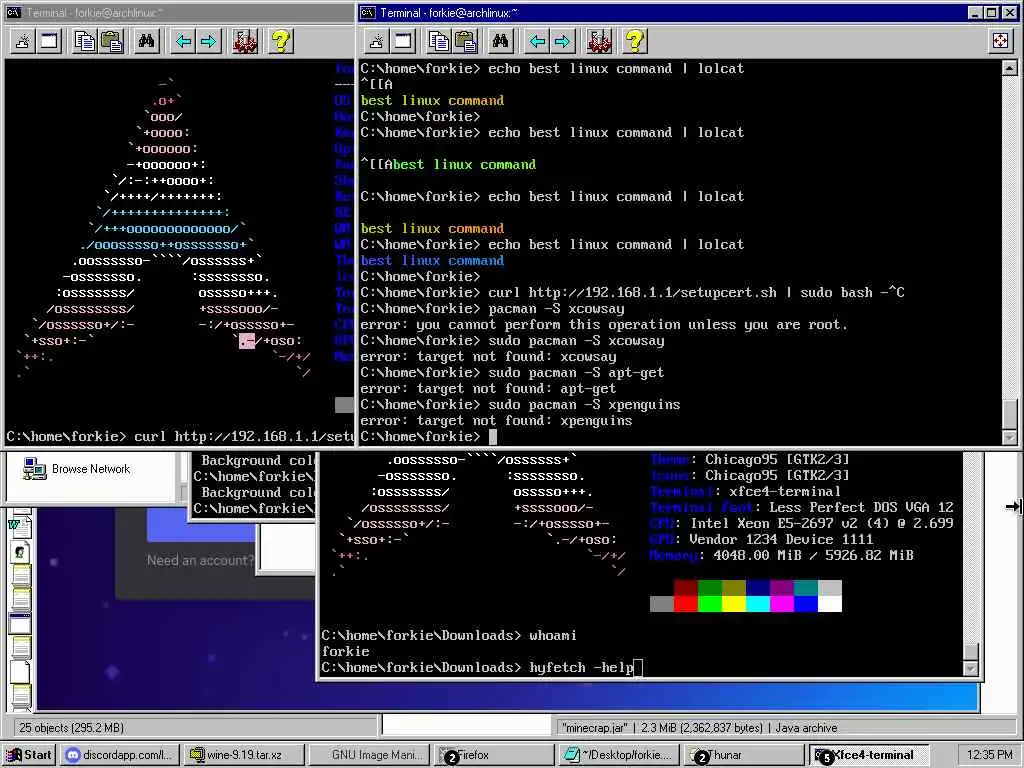This screenshot has width=1024, height=768.
Task: Click the previous tab arrow in the left terminal
Action: point(183,42)
